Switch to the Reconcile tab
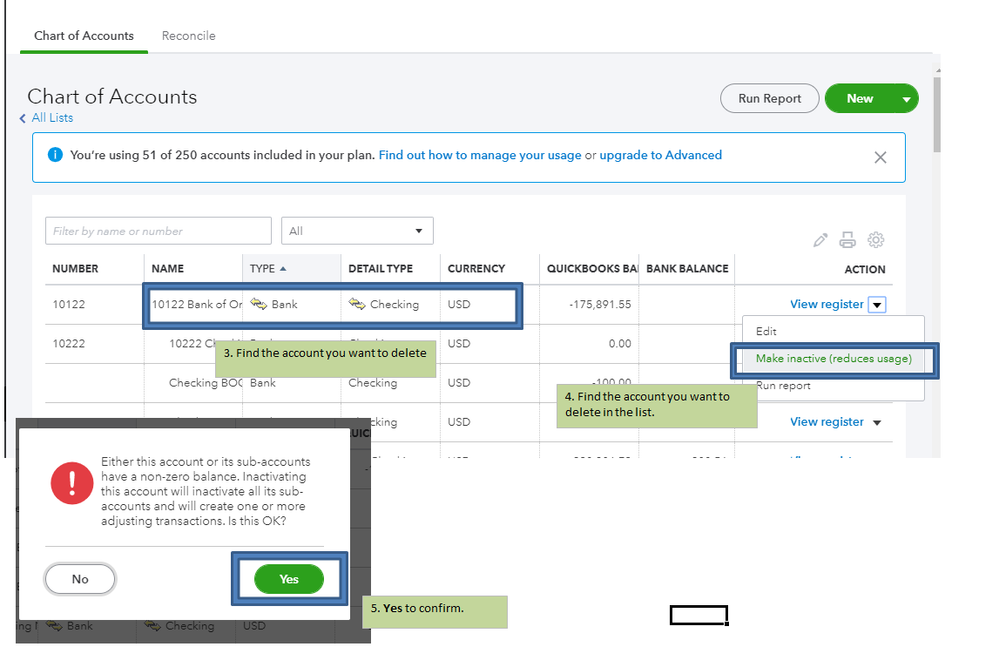Screen dimensions: 999x659 (x=188, y=36)
